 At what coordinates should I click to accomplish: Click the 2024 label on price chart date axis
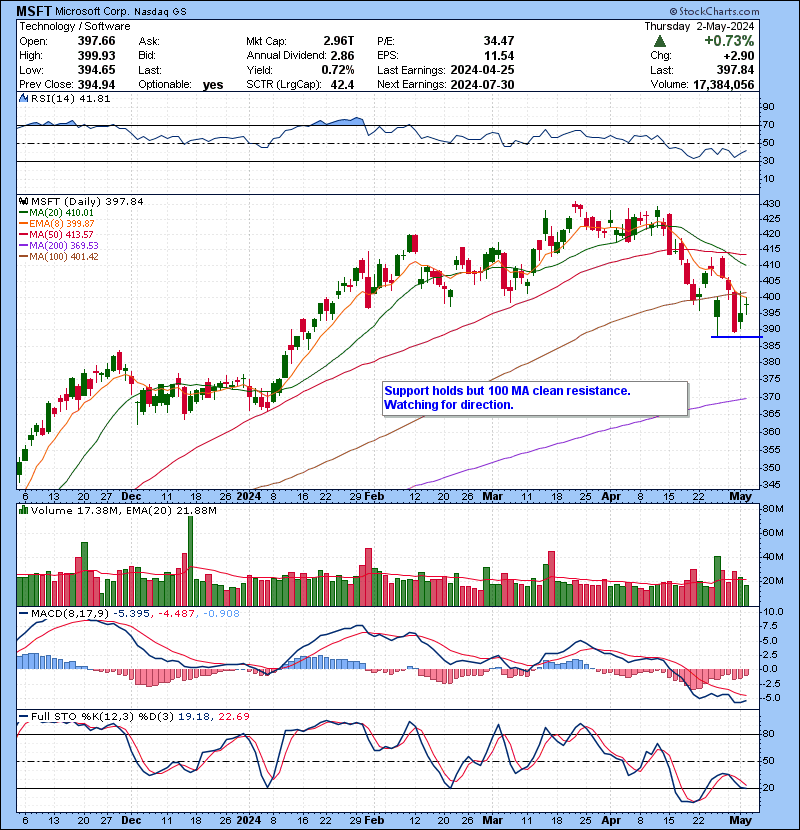click(249, 496)
